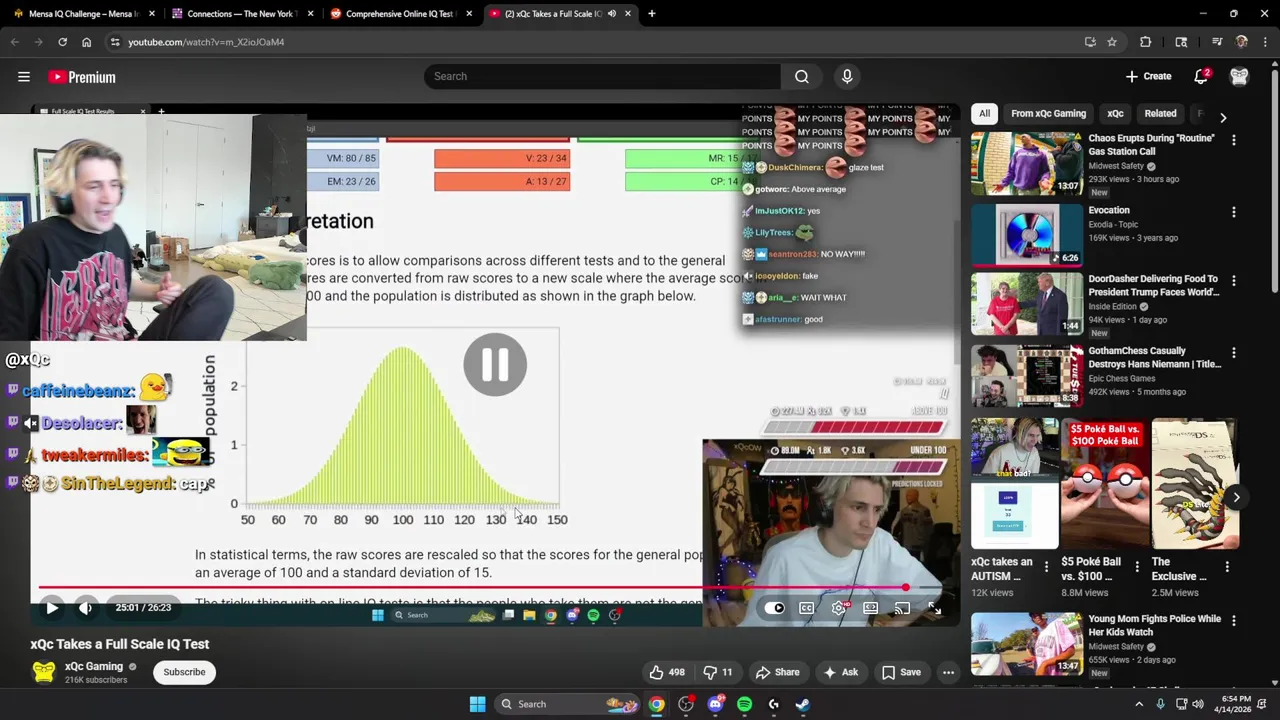Save the video to a playlist
This screenshot has height=720, width=1280.
click(900, 672)
